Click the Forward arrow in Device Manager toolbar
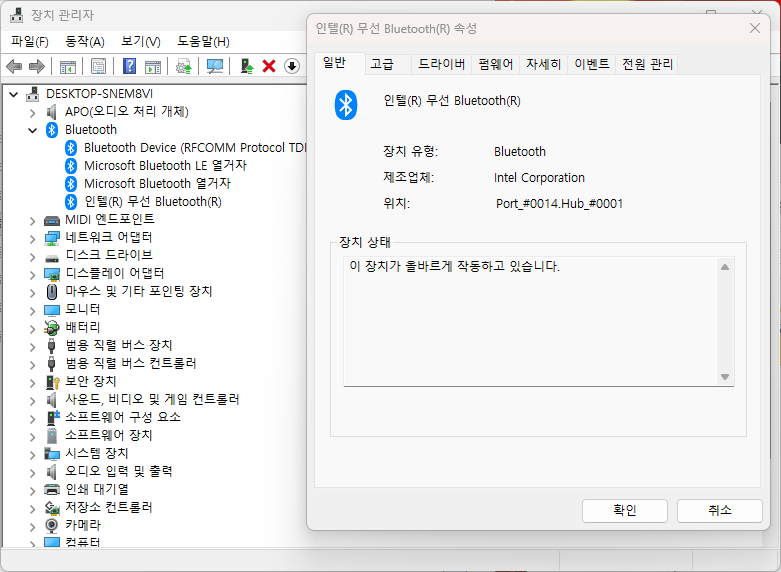This screenshot has height=572, width=781. tap(37, 66)
